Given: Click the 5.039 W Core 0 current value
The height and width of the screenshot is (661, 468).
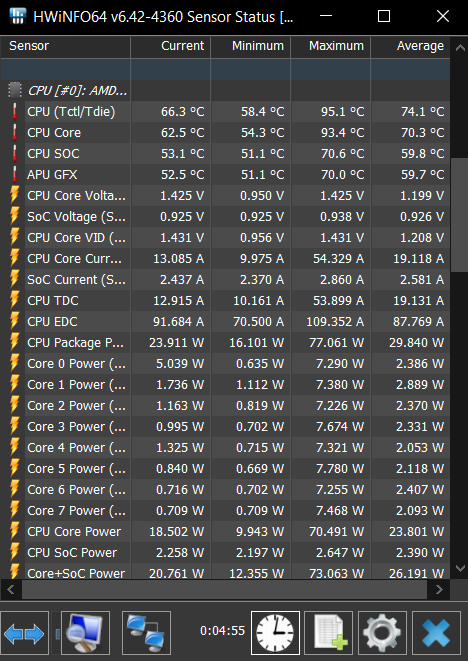Looking at the screenshot, I should (x=180, y=363).
